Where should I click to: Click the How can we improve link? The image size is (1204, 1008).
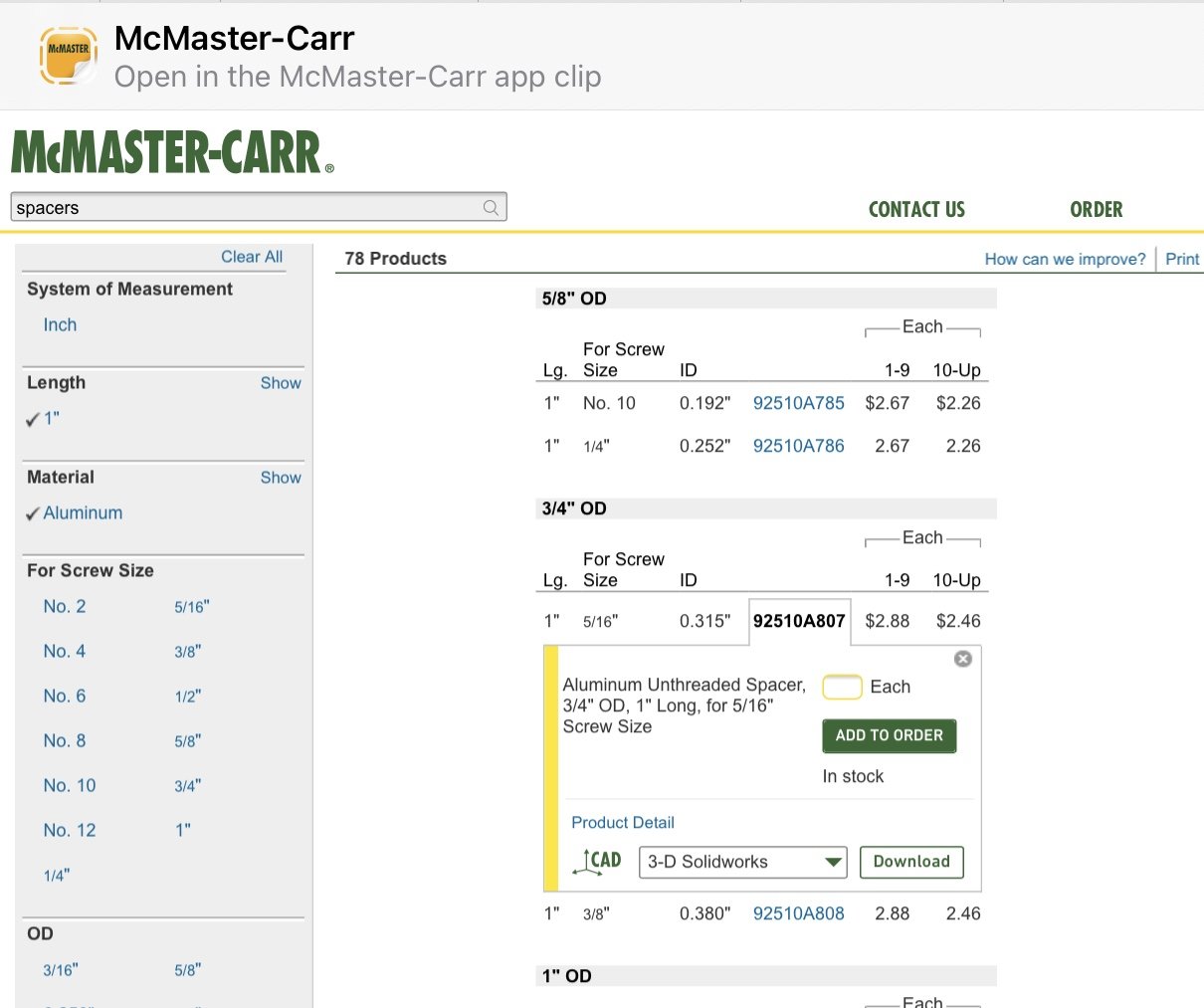click(x=1065, y=259)
